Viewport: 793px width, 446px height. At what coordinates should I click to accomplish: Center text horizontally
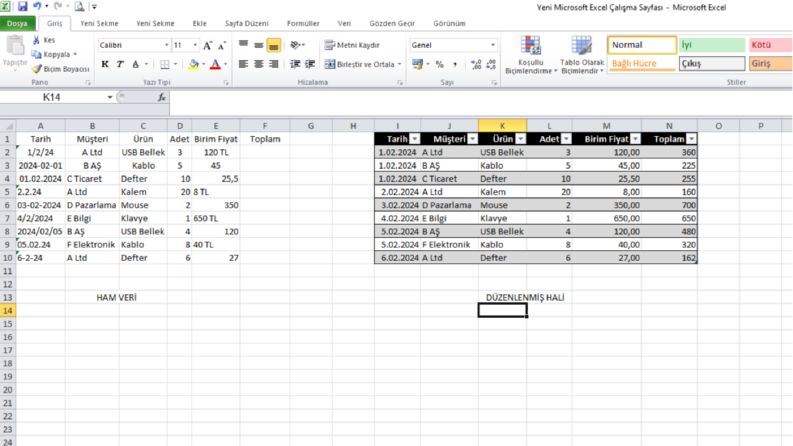pos(258,64)
